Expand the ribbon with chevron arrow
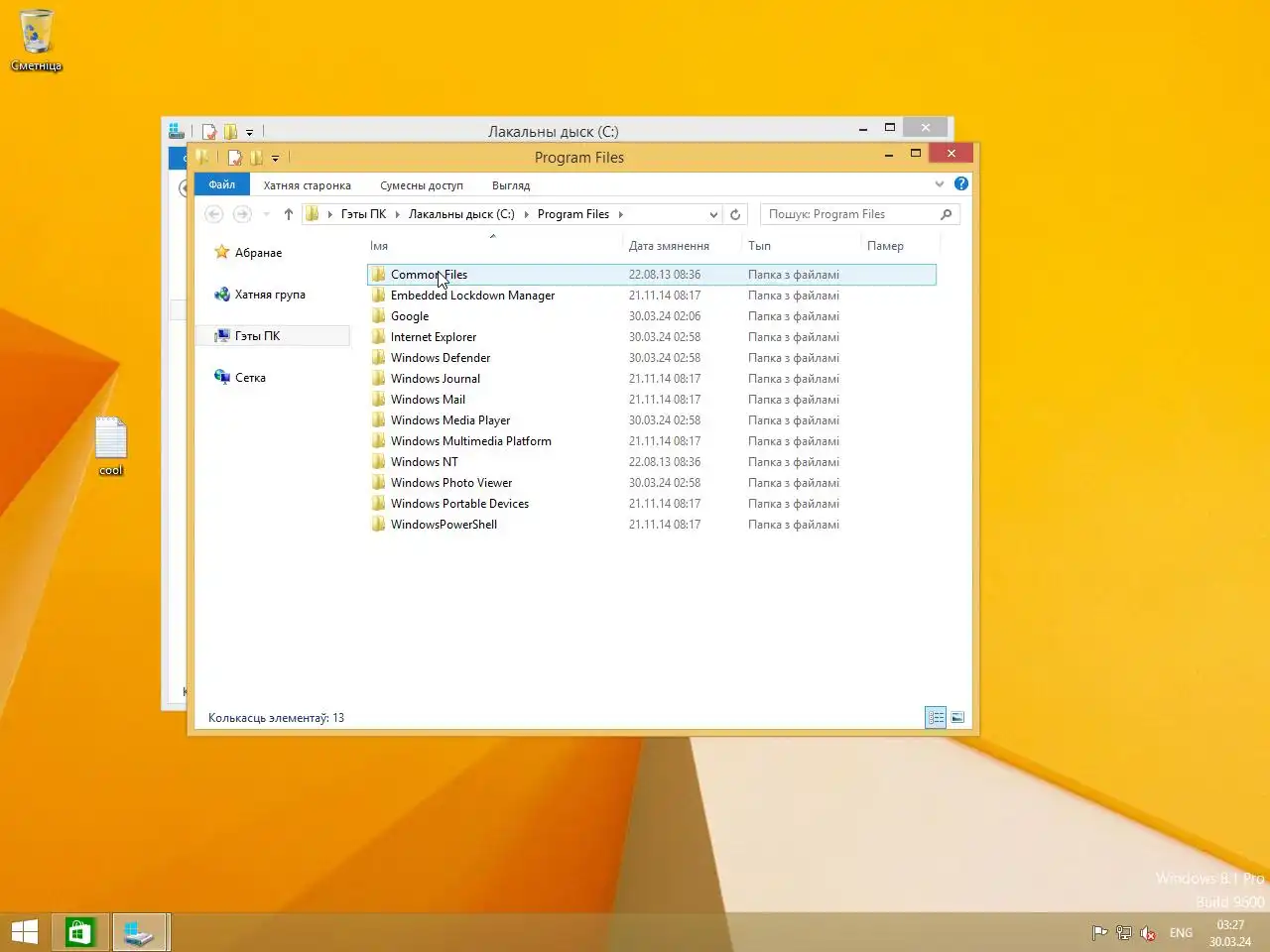The width and height of the screenshot is (1270, 952). tap(939, 183)
